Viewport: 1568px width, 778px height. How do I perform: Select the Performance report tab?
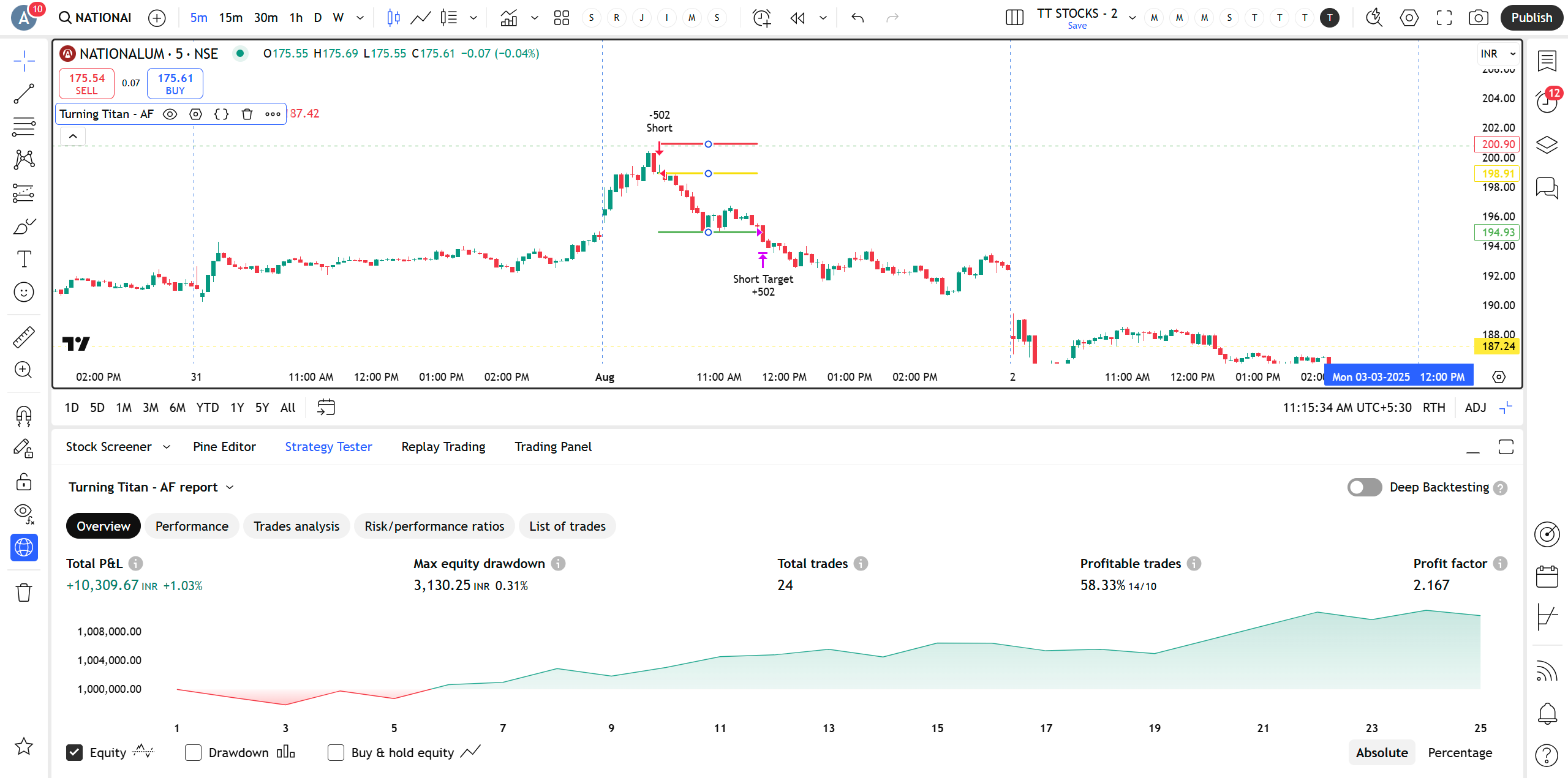(192, 526)
